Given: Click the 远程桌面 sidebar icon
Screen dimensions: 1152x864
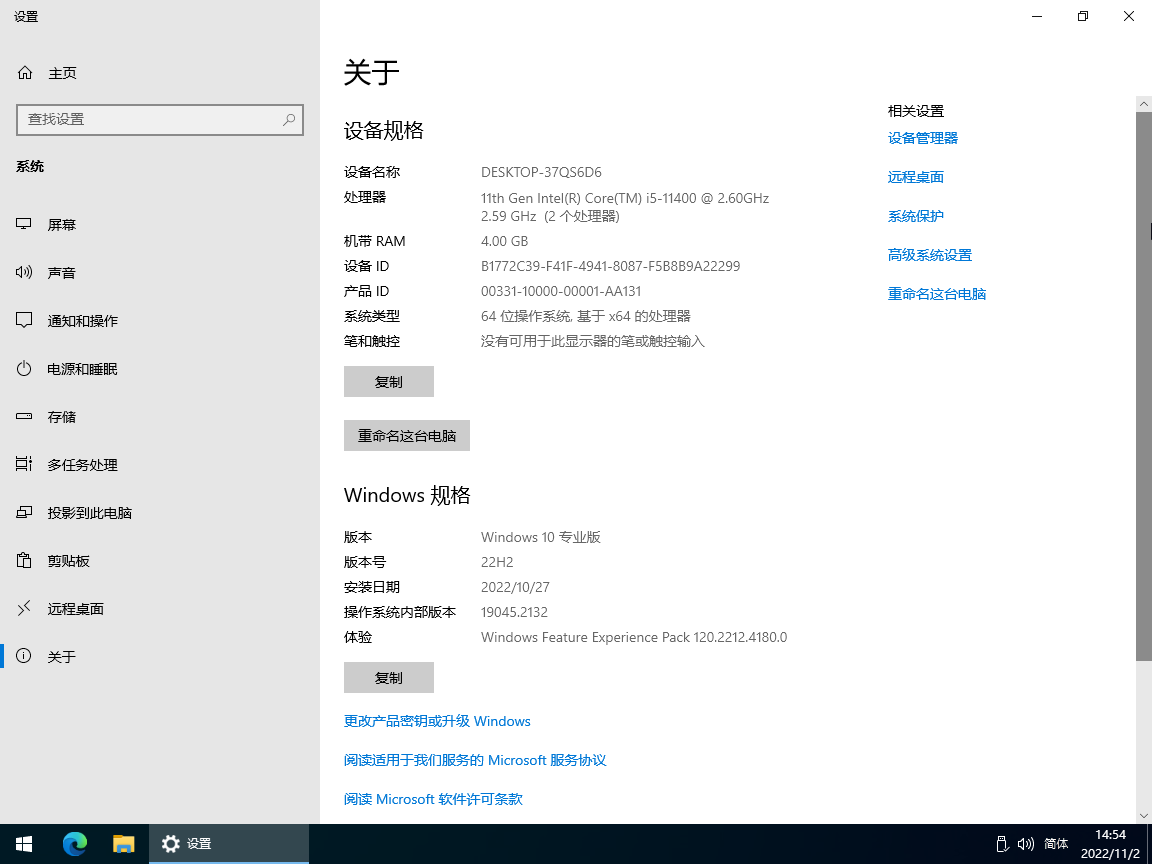Looking at the screenshot, I should [24, 608].
